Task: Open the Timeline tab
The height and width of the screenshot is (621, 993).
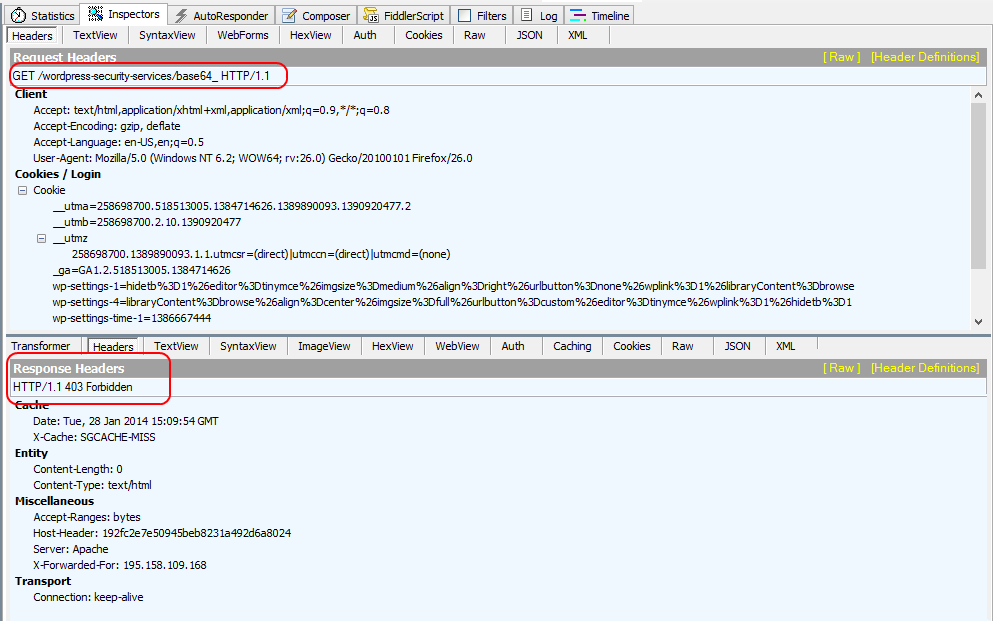Action: pos(599,15)
